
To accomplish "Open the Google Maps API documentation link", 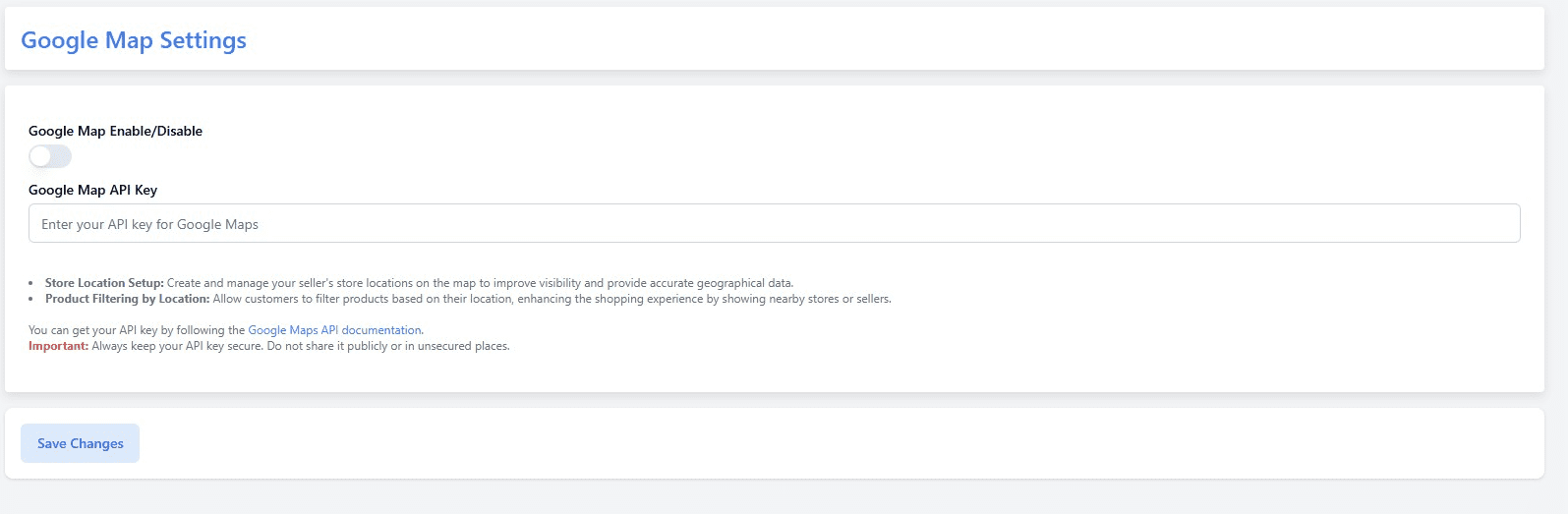I will click(334, 330).
